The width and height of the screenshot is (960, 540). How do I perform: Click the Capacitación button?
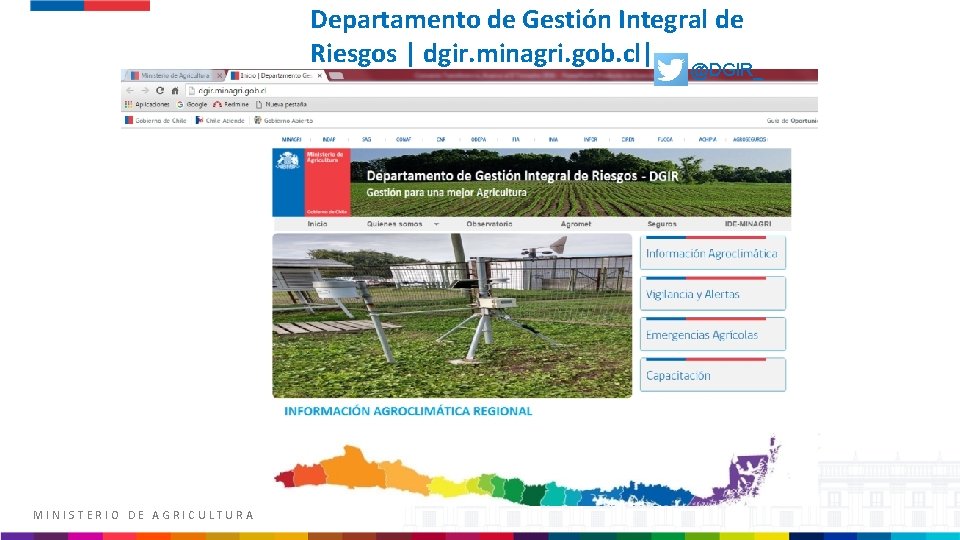(x=713, y=375)
